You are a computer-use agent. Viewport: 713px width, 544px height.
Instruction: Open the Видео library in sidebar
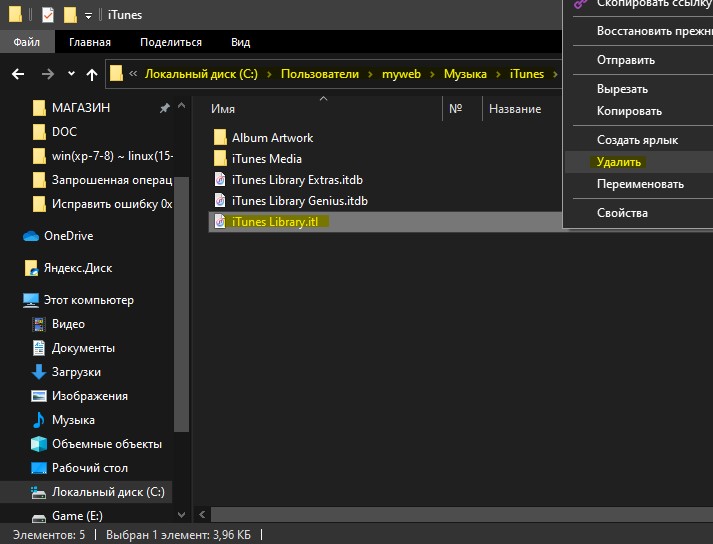(68, 324)
